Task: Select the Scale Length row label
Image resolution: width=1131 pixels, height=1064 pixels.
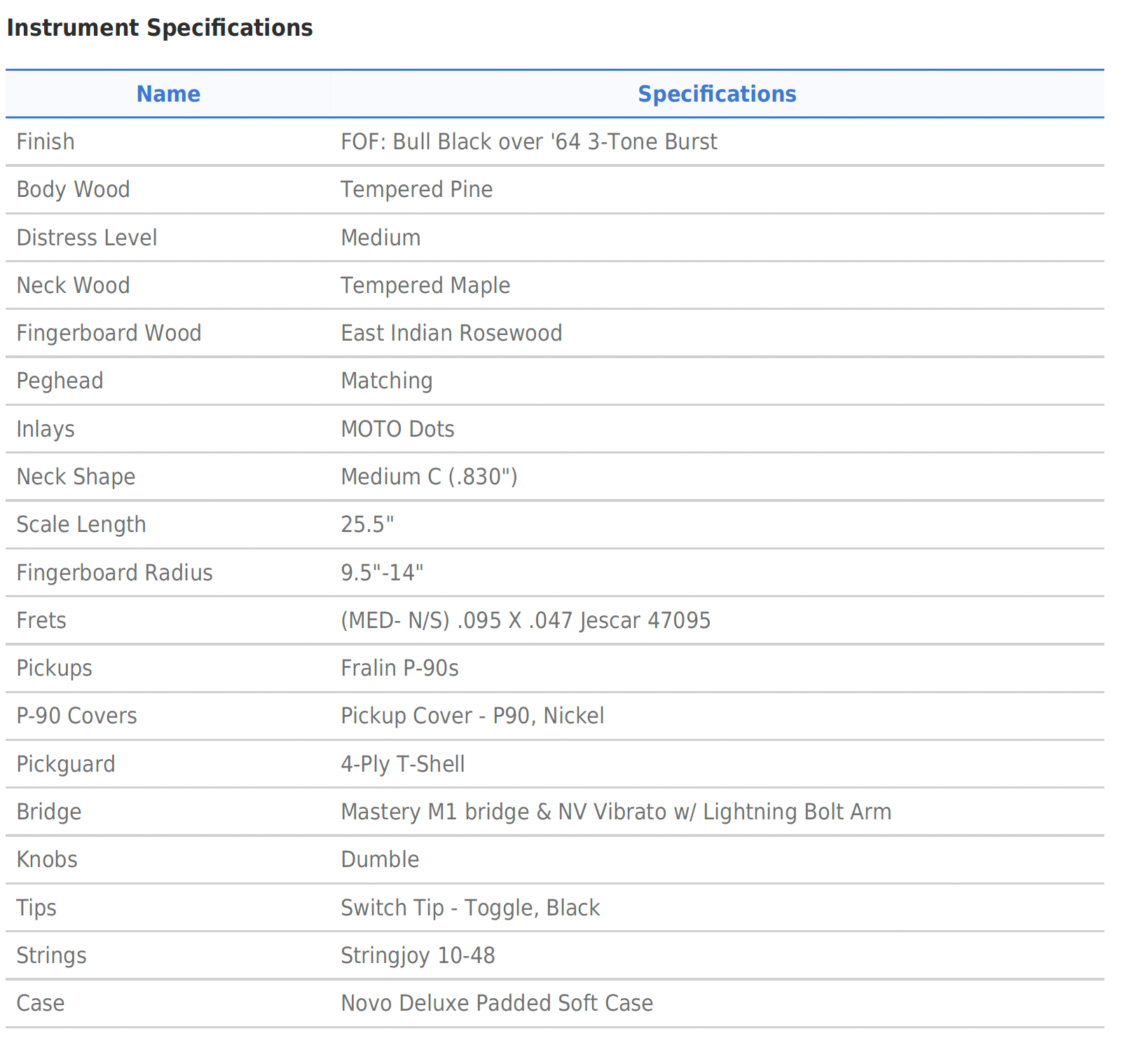Action: (x=81, y=524)
